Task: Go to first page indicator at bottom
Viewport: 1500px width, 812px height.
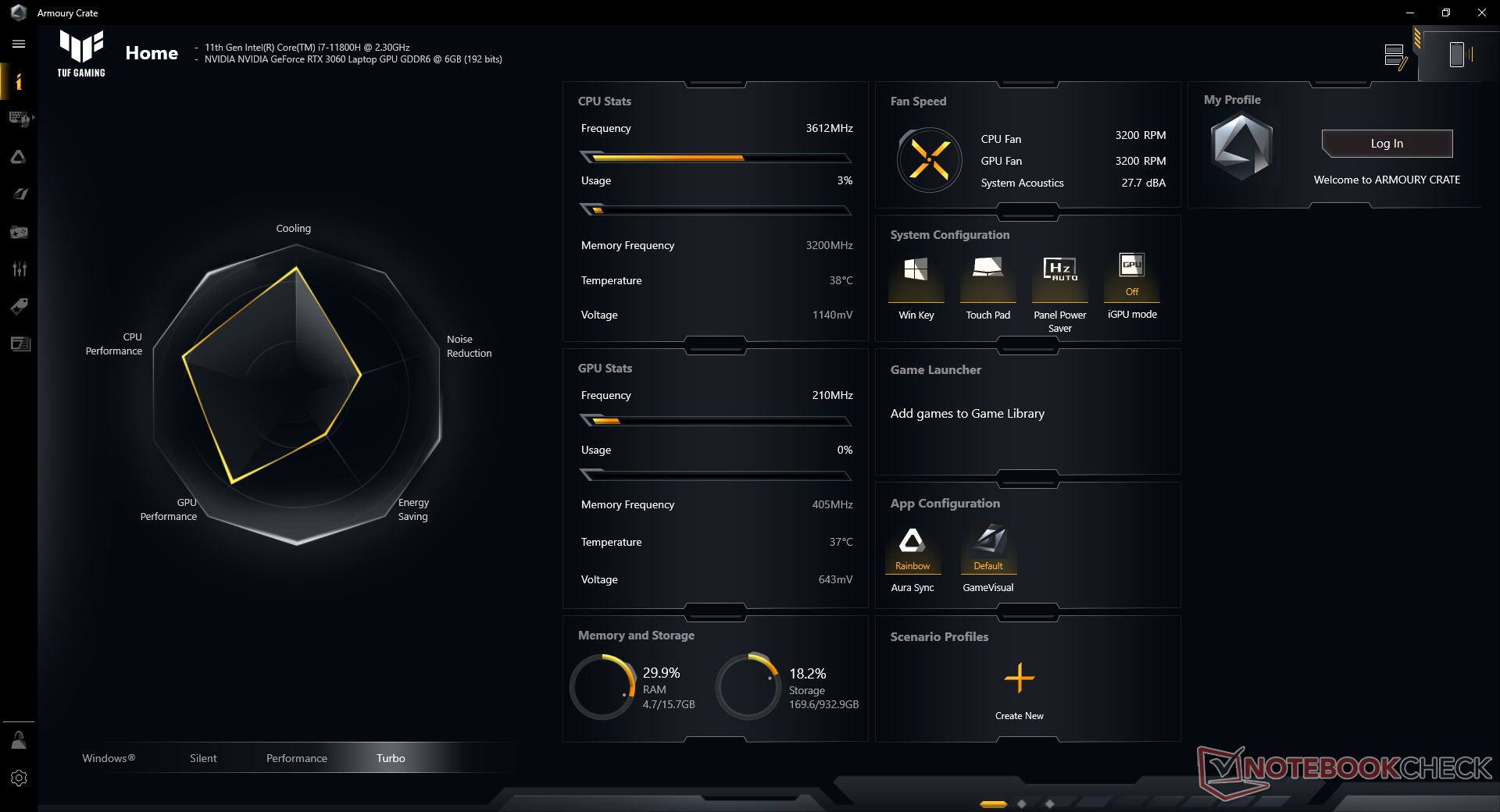Action: (x=993, y=803)
